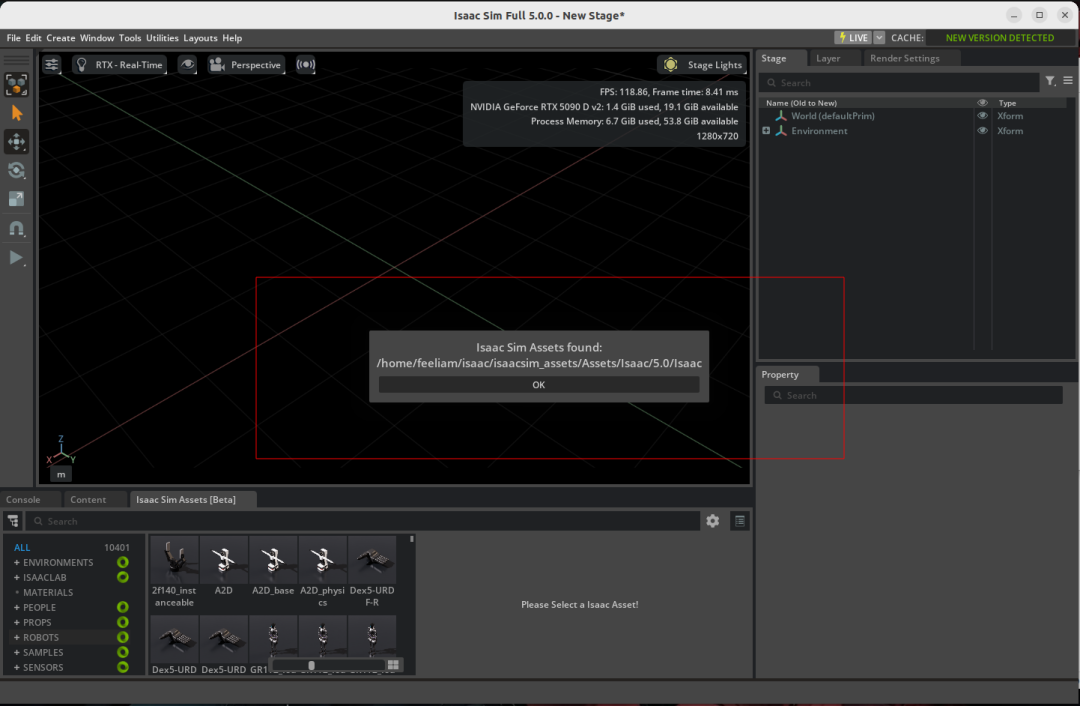
Task: Select the Isaac Sim Assets [Beta] tab
Action: 186,499
